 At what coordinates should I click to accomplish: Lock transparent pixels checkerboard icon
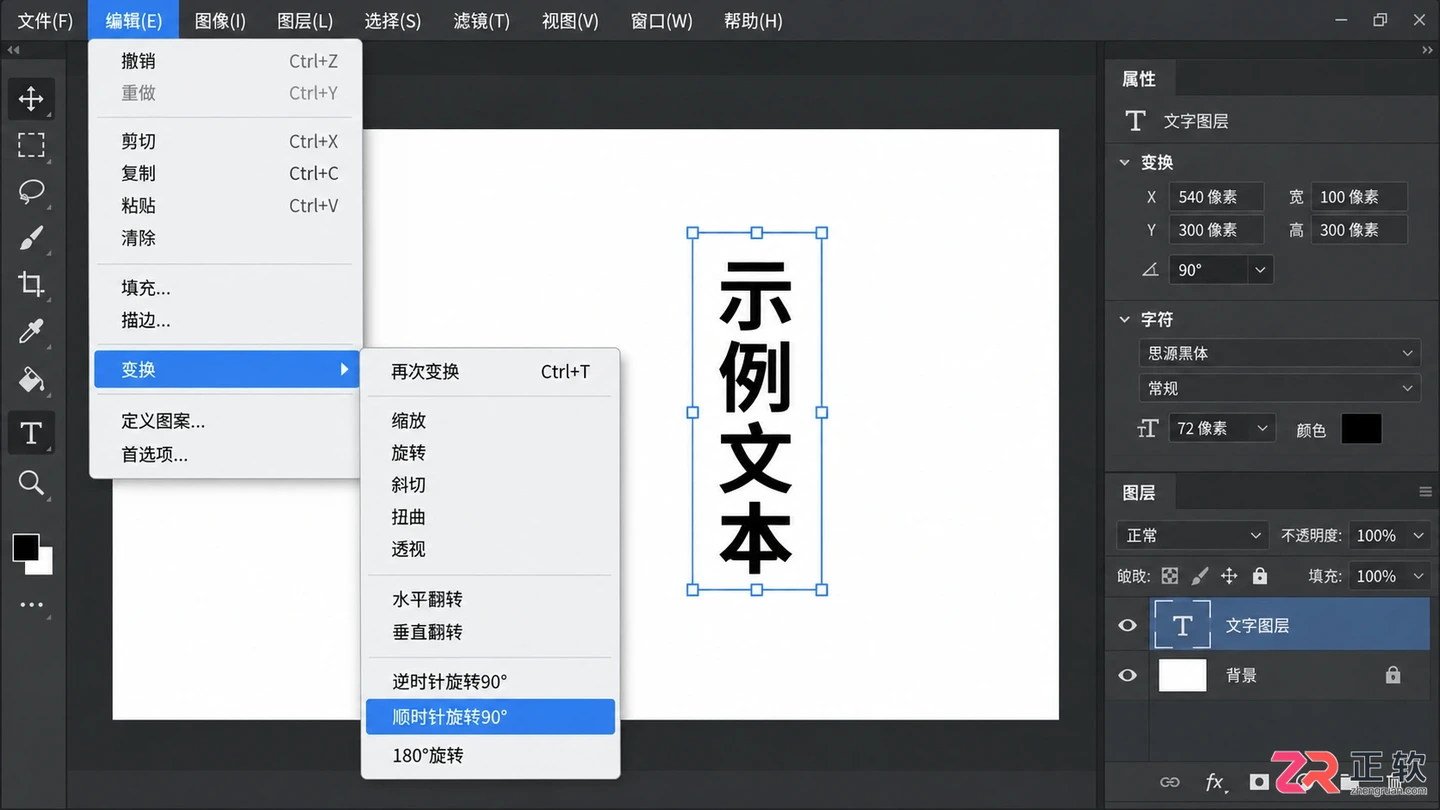click(1170, 576)
